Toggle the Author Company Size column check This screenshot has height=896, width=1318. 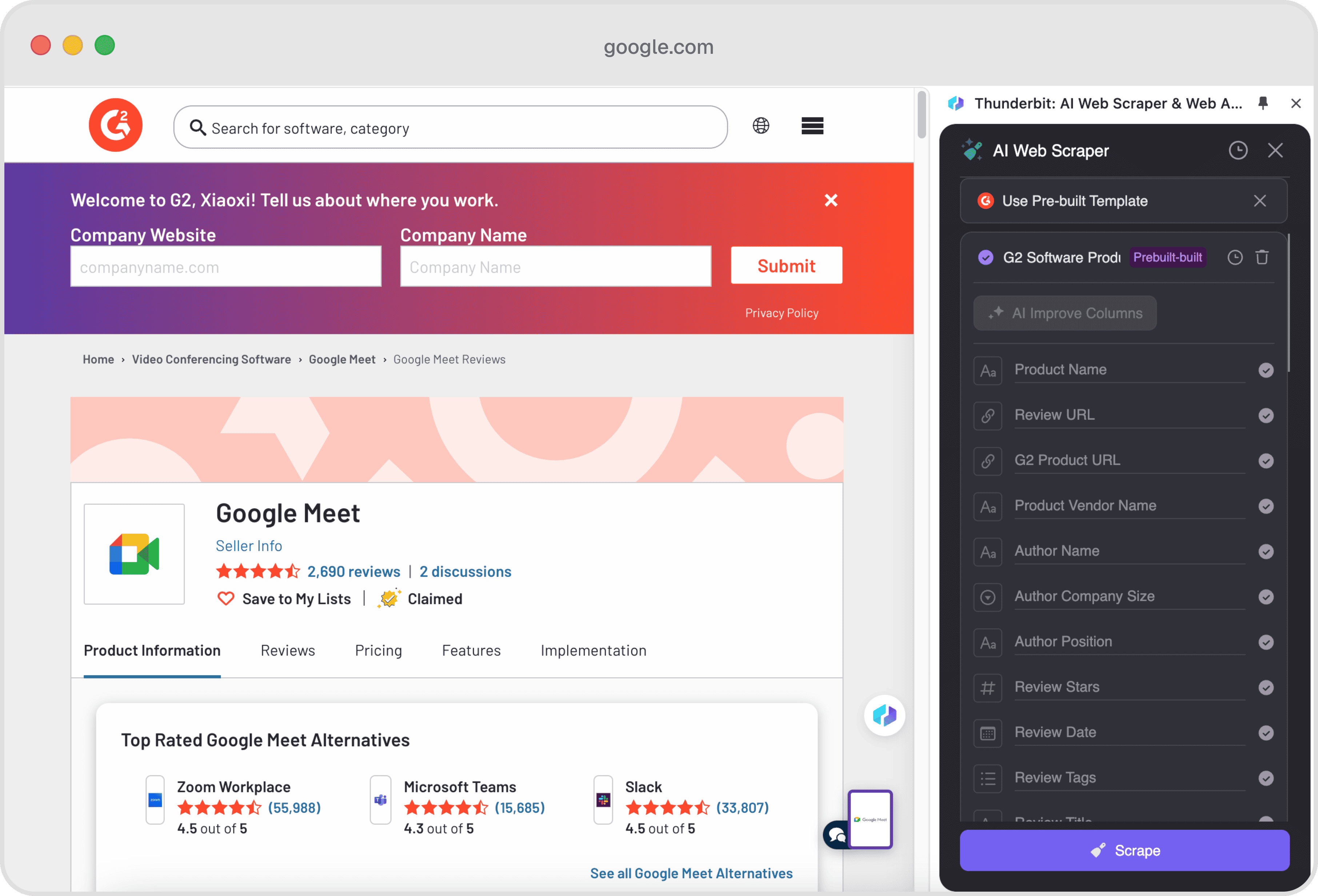[1266, 597]
